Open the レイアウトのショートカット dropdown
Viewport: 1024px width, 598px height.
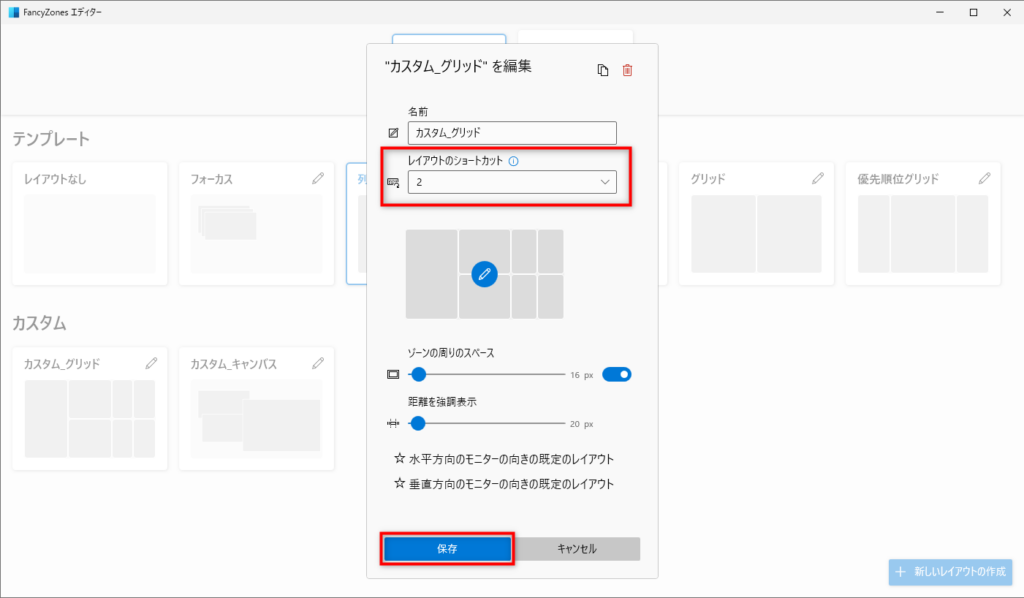[x=511, y=182]
